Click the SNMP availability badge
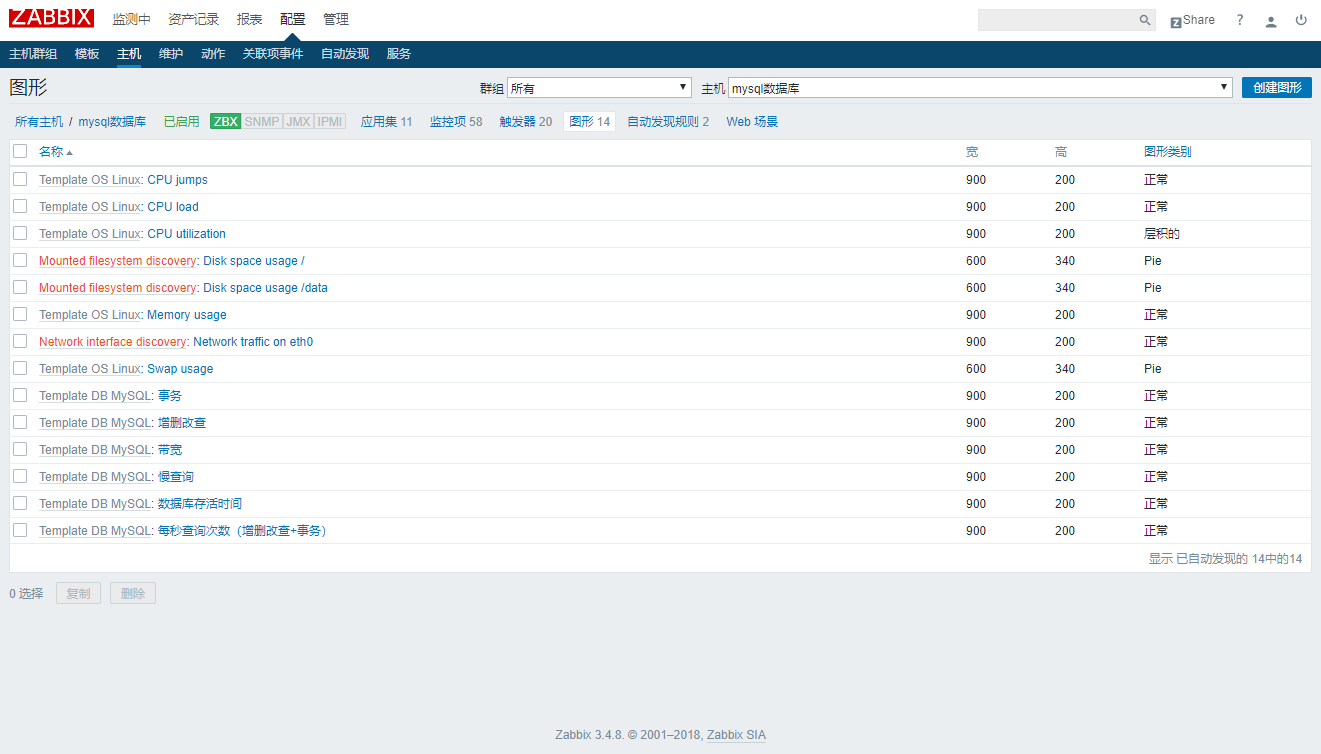Viewport: 1321px width, 754px height. click(x=262, y=122)
